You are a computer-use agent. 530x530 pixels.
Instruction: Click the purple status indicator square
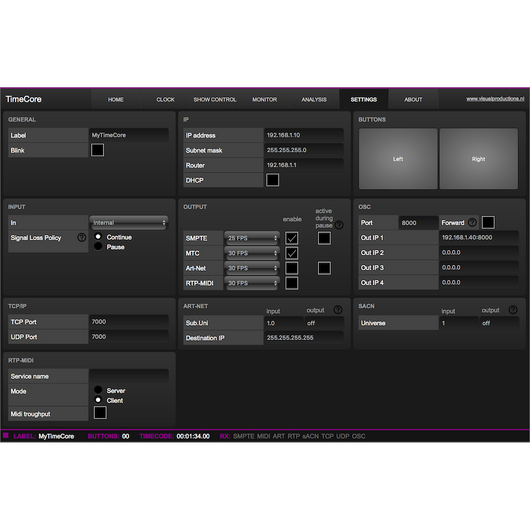(x=6, y=435)
